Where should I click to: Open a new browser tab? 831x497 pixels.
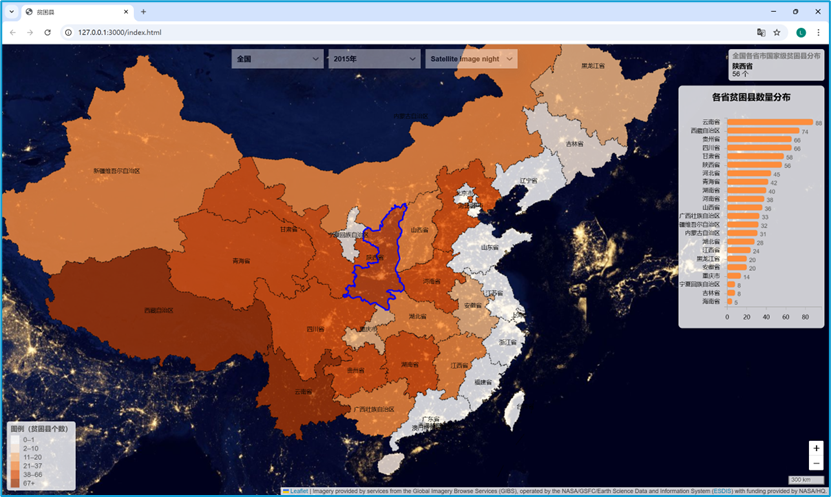coord(143,12)
